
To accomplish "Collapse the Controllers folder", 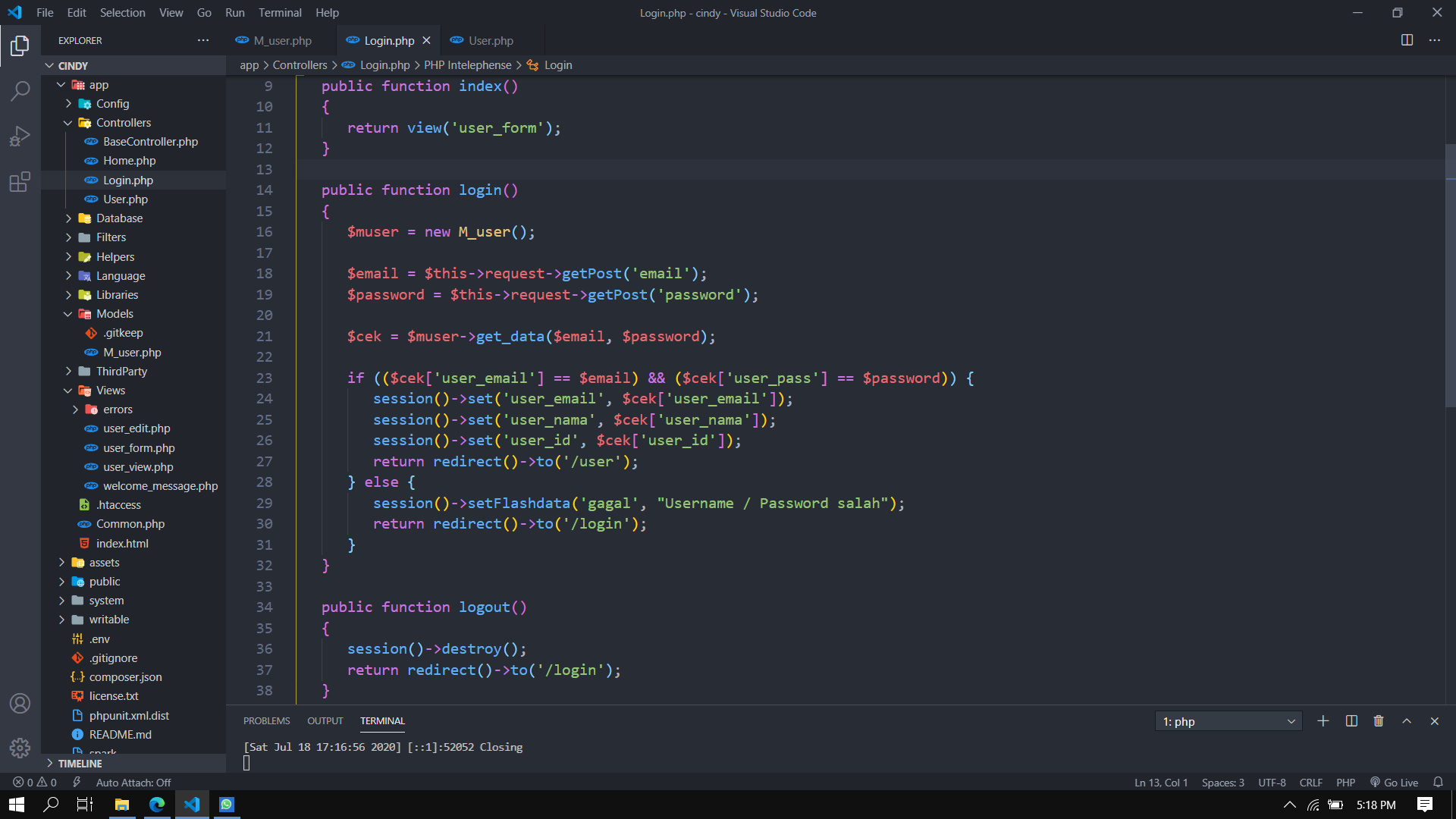I will pos(123,123).
